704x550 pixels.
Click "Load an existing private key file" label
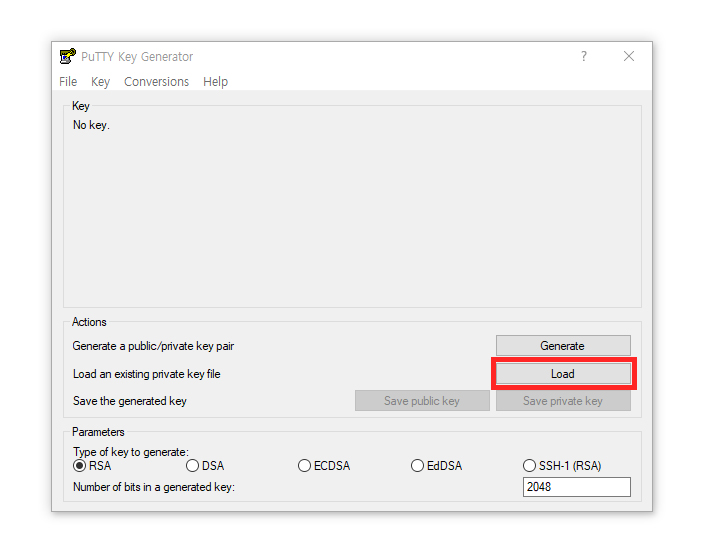[x=146, y=374]
